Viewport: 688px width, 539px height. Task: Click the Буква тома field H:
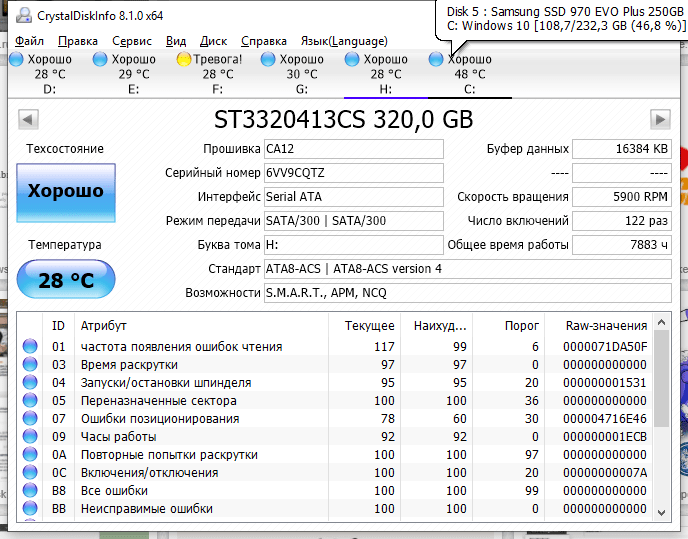354,245
